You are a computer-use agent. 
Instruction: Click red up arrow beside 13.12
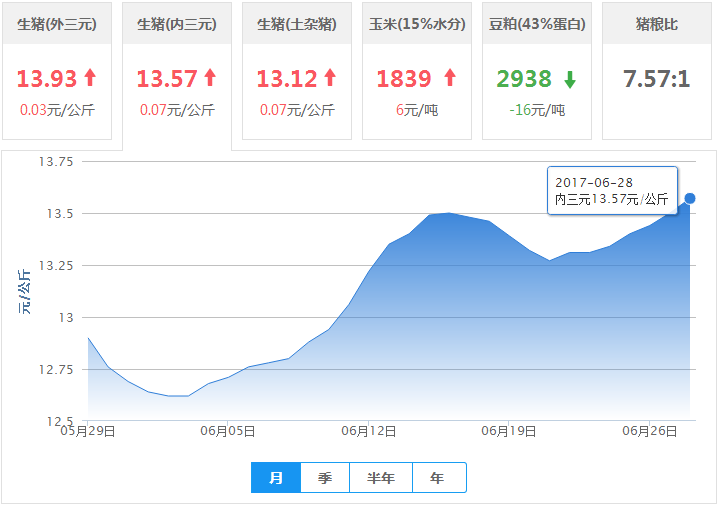pos(330,78)
